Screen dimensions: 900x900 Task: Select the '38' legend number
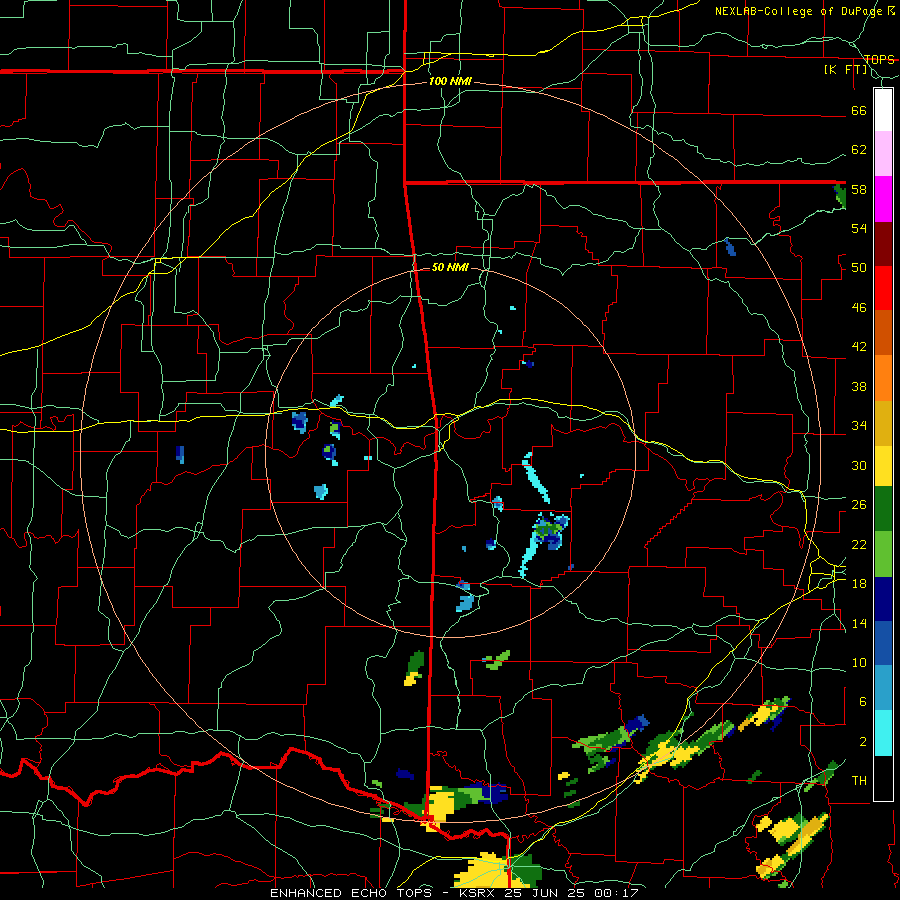(x=859, y=386)
